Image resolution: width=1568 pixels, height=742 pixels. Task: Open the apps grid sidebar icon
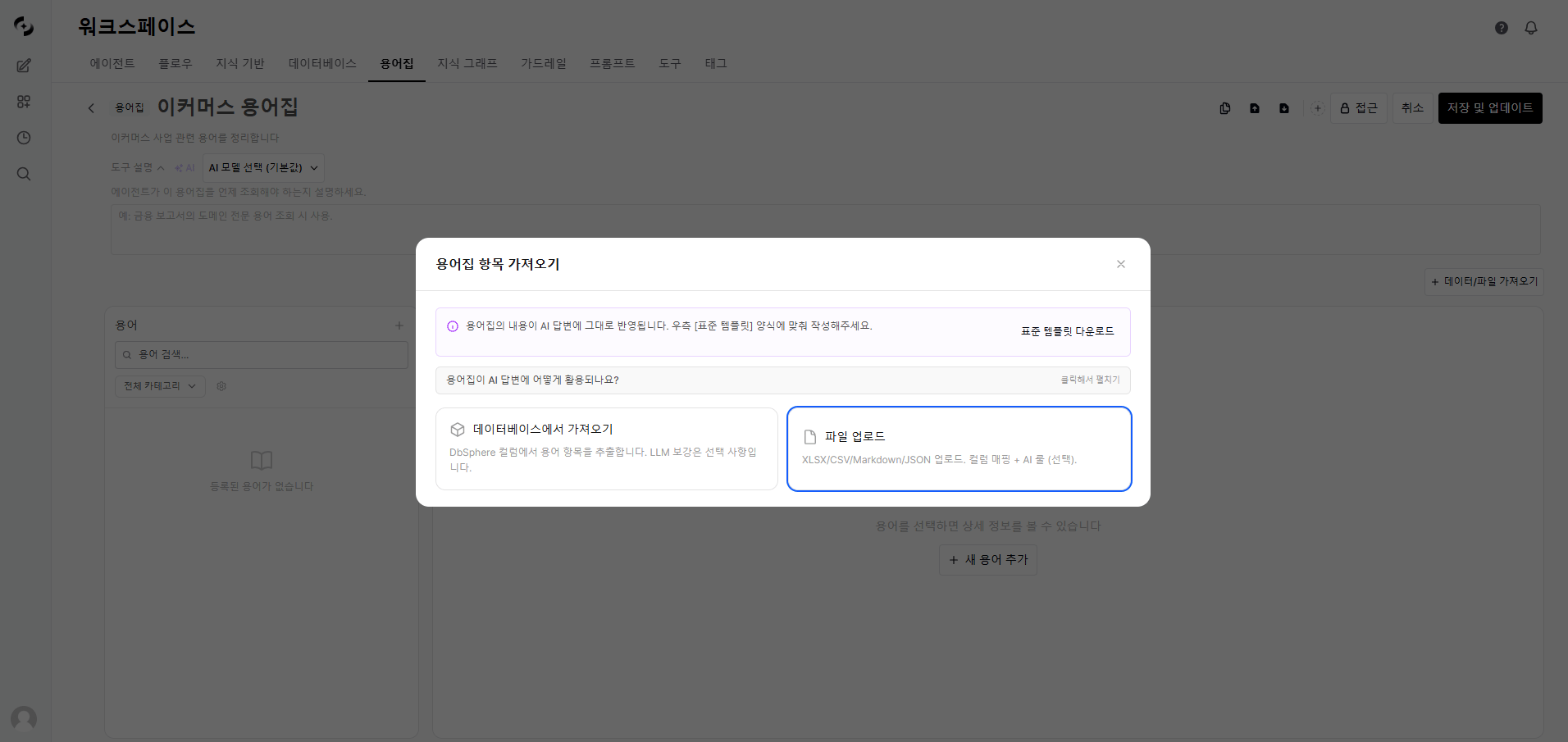click(x=24, y=102)
